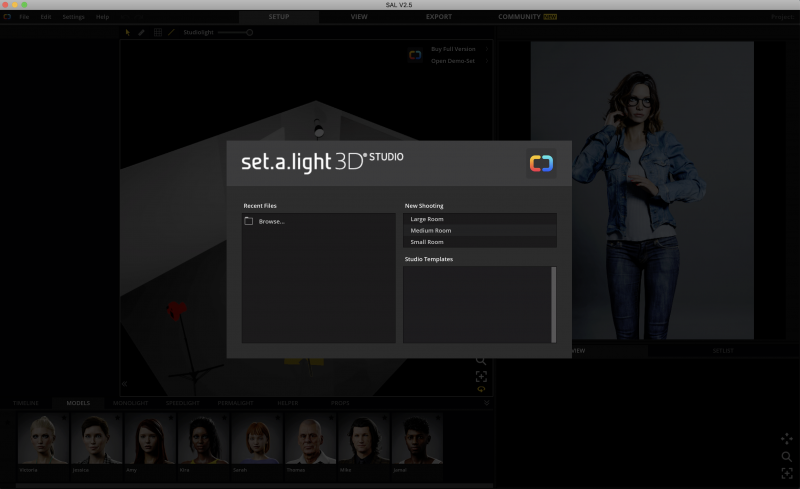Click the logo beside Buy Full Version
Image resolution: width=800 pixels, height=489 pixels.
(415, 55)
